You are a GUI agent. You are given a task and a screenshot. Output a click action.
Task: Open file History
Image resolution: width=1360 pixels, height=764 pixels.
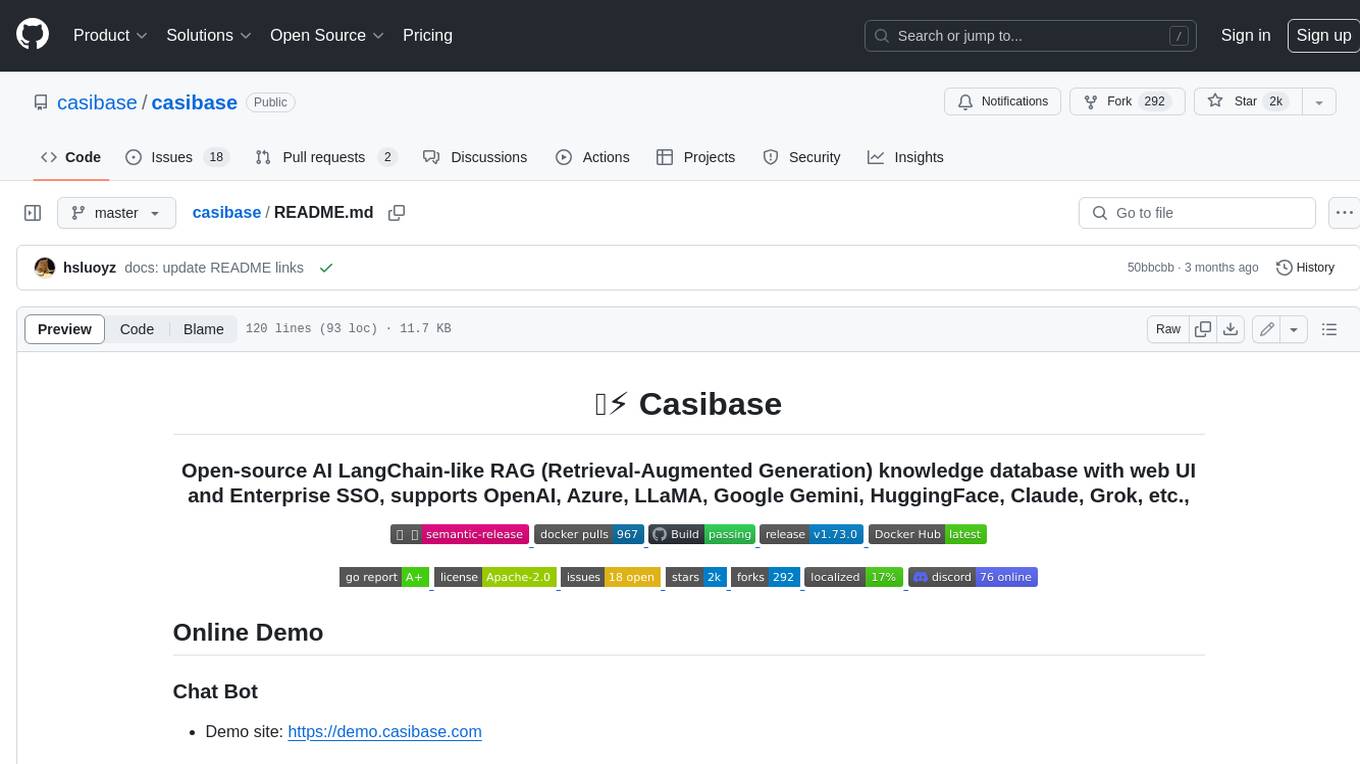click(x=1305, y=268)
